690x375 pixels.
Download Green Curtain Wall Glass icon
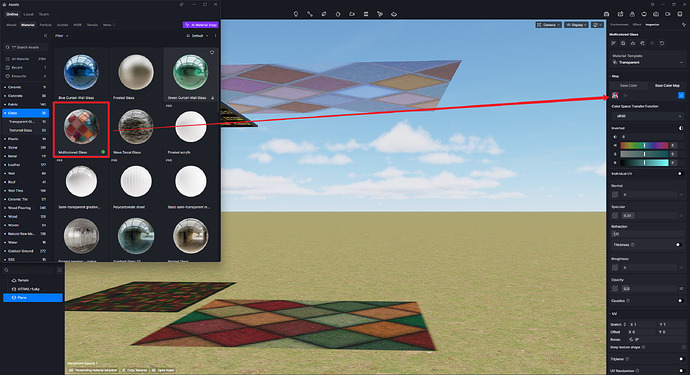point(213,98)
